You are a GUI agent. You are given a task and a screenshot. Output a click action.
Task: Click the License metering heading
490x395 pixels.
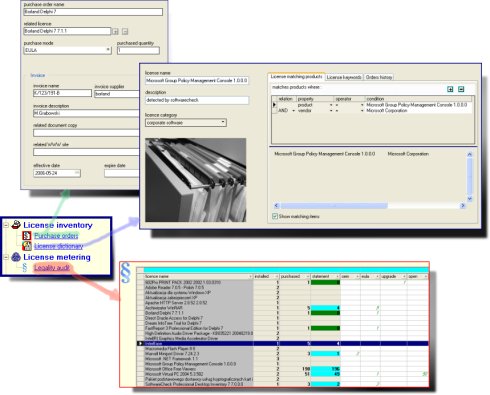point(57,257)
